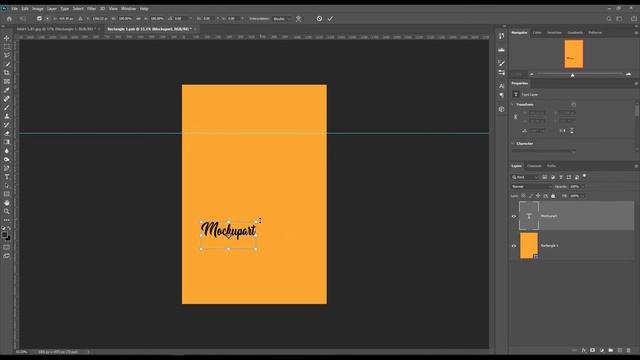Open the Filter menu
The width and height of the screenshot is (640, 360).
point(91,9)
